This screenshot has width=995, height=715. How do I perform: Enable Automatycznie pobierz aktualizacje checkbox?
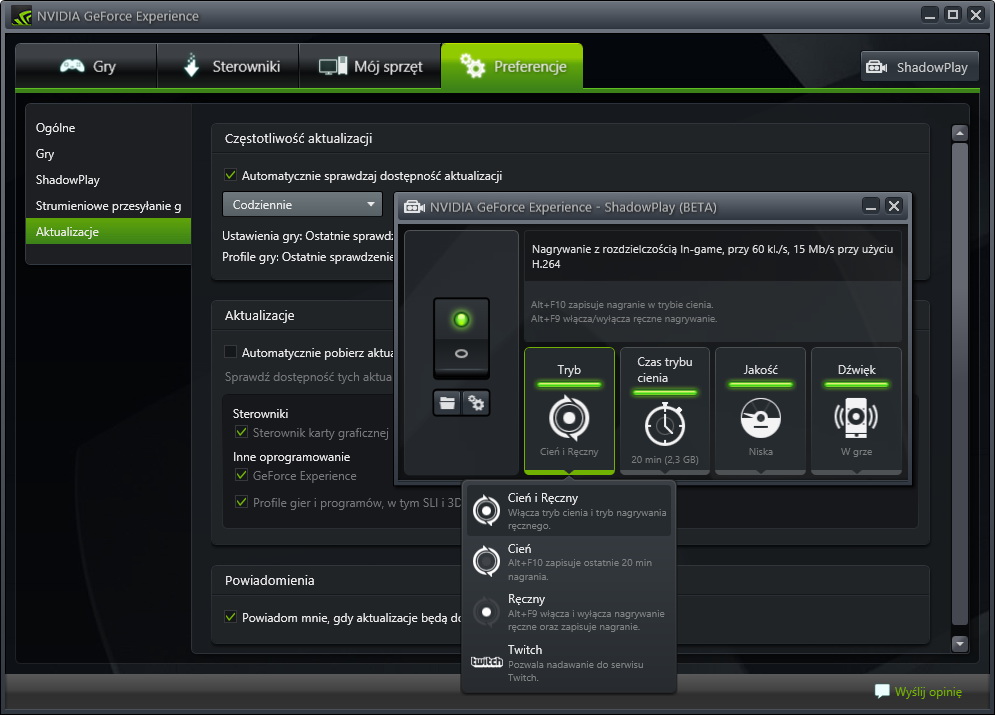pos(230,351)
